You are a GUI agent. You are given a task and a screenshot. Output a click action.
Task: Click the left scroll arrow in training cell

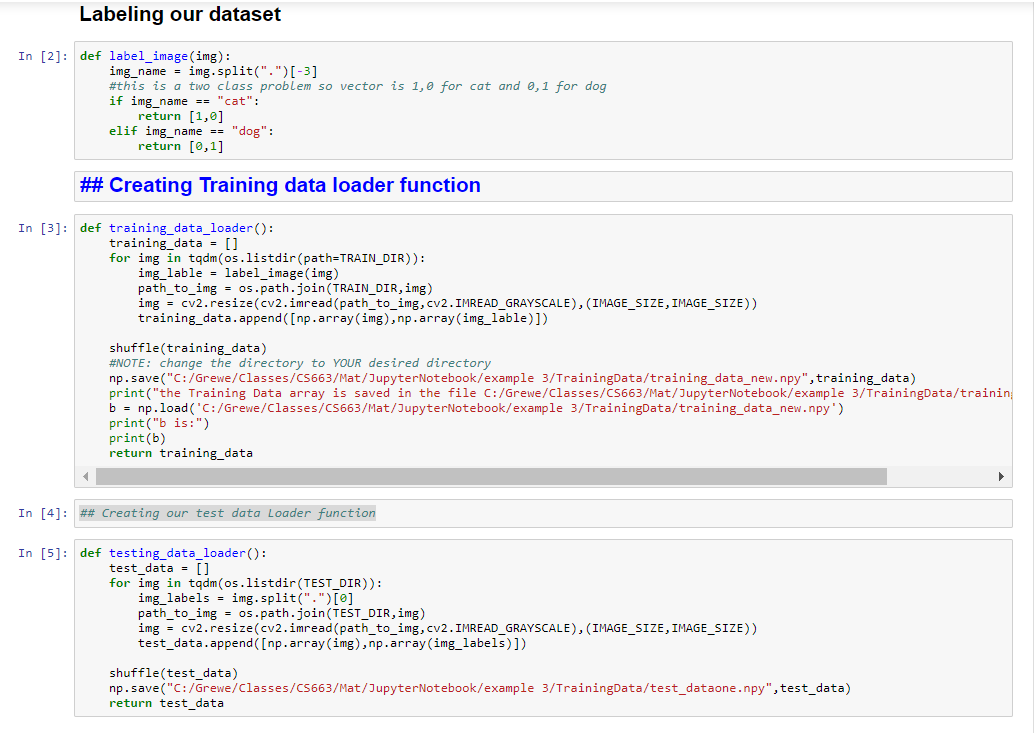85,477
